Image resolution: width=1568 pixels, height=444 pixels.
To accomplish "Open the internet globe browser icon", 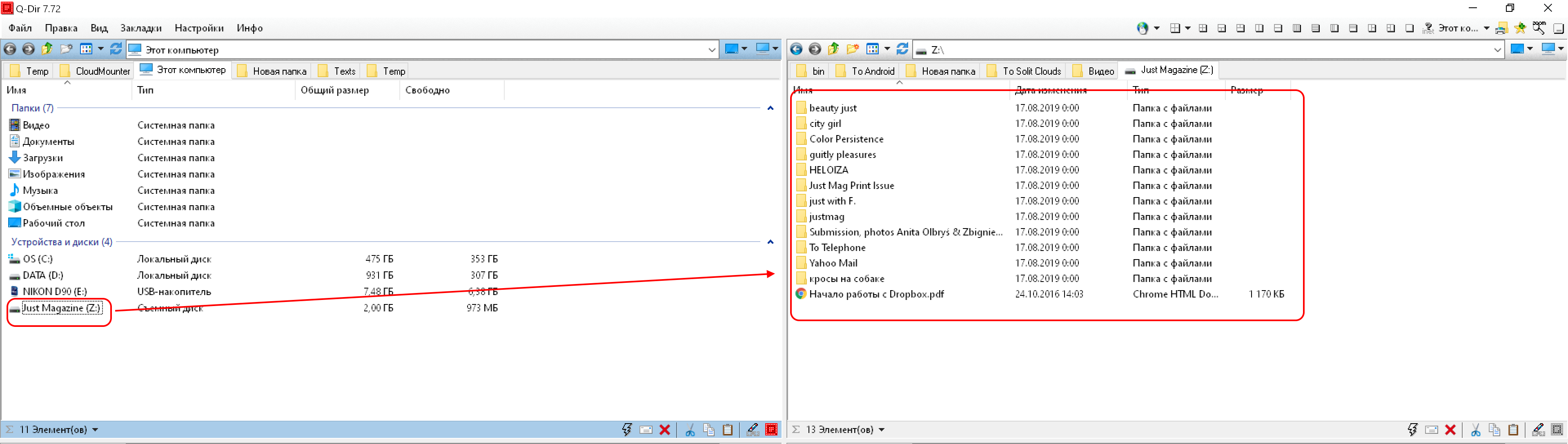I will pyautogui.click(x=1143, y=28).
